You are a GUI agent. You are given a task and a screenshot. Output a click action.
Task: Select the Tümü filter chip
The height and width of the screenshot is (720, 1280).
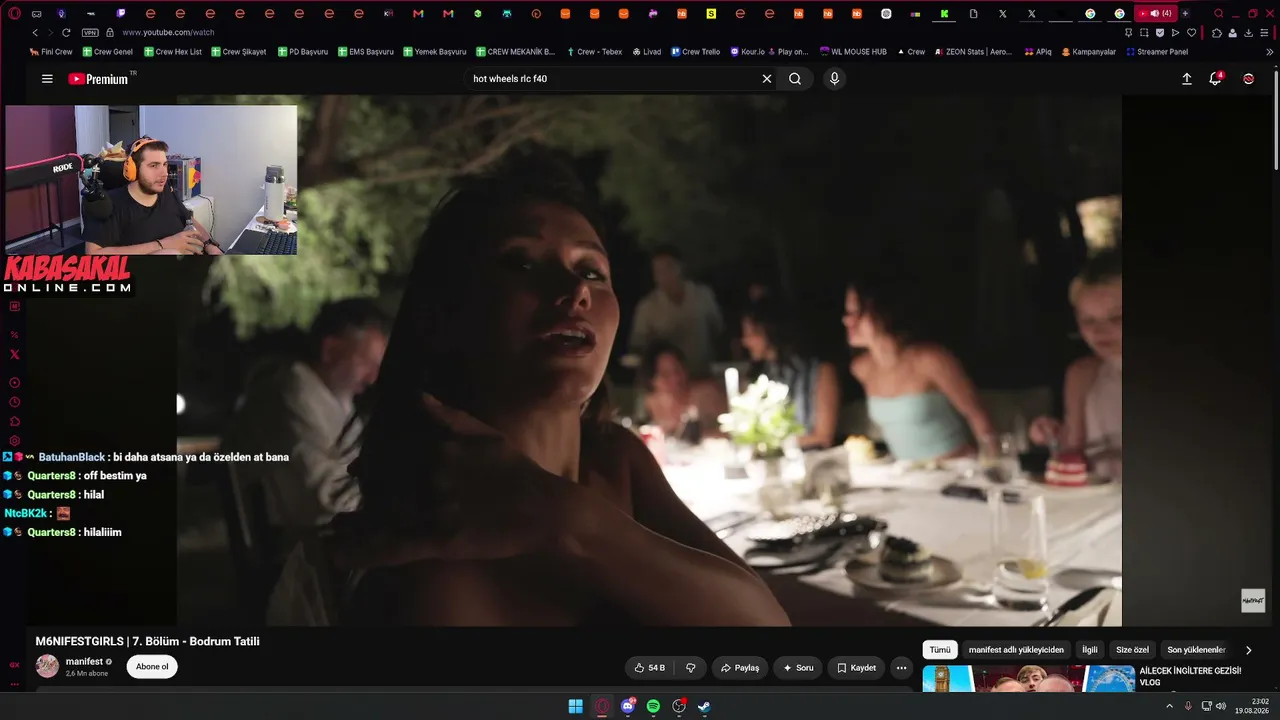tap(940, 650)
